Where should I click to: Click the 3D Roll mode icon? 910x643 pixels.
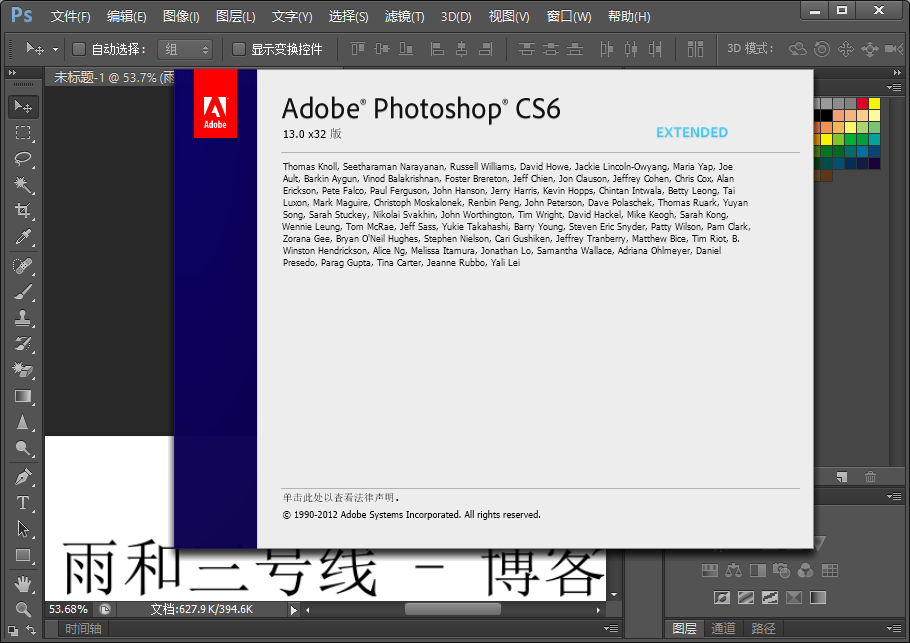[x=822, y=49]
